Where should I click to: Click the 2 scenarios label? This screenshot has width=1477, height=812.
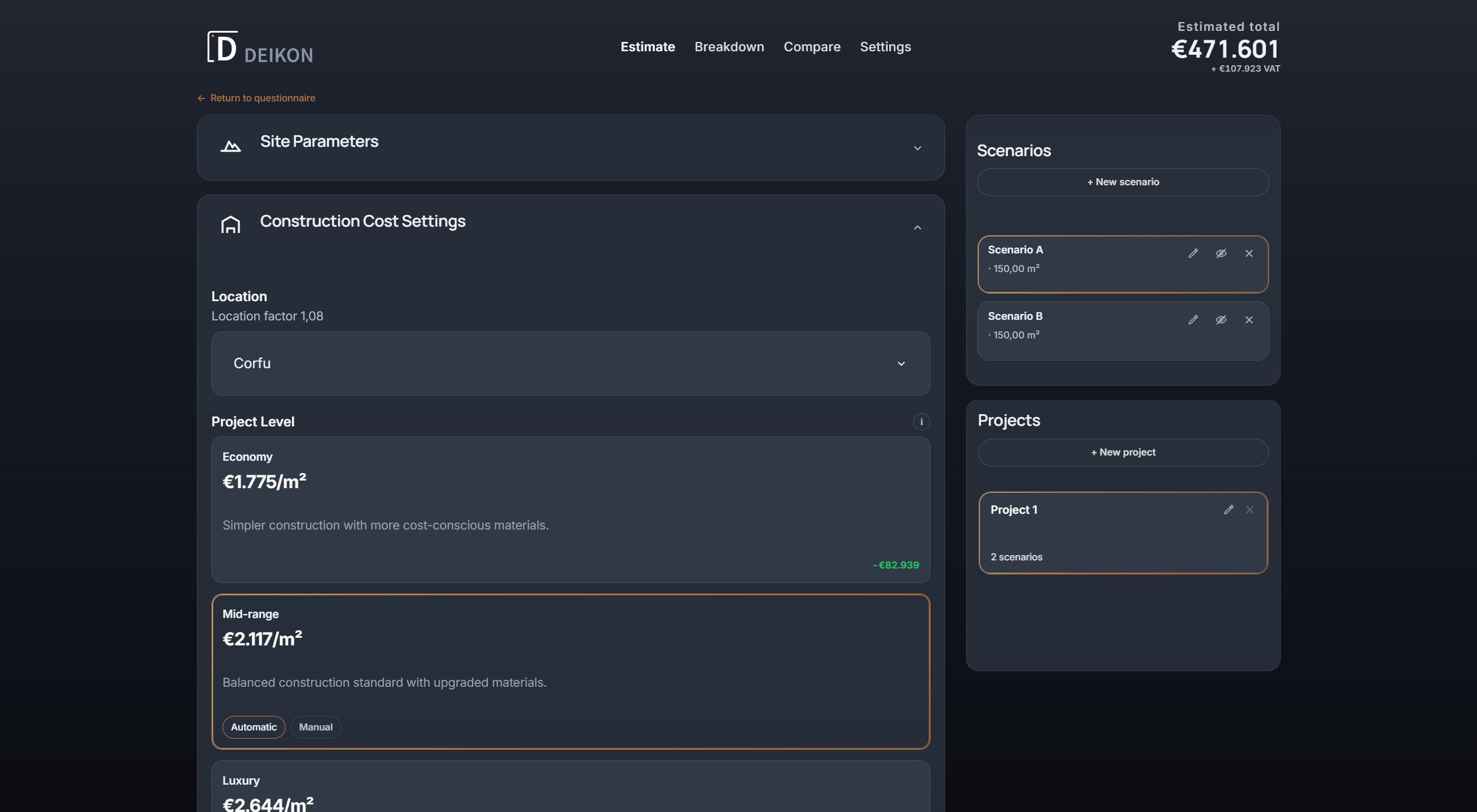1016,557
